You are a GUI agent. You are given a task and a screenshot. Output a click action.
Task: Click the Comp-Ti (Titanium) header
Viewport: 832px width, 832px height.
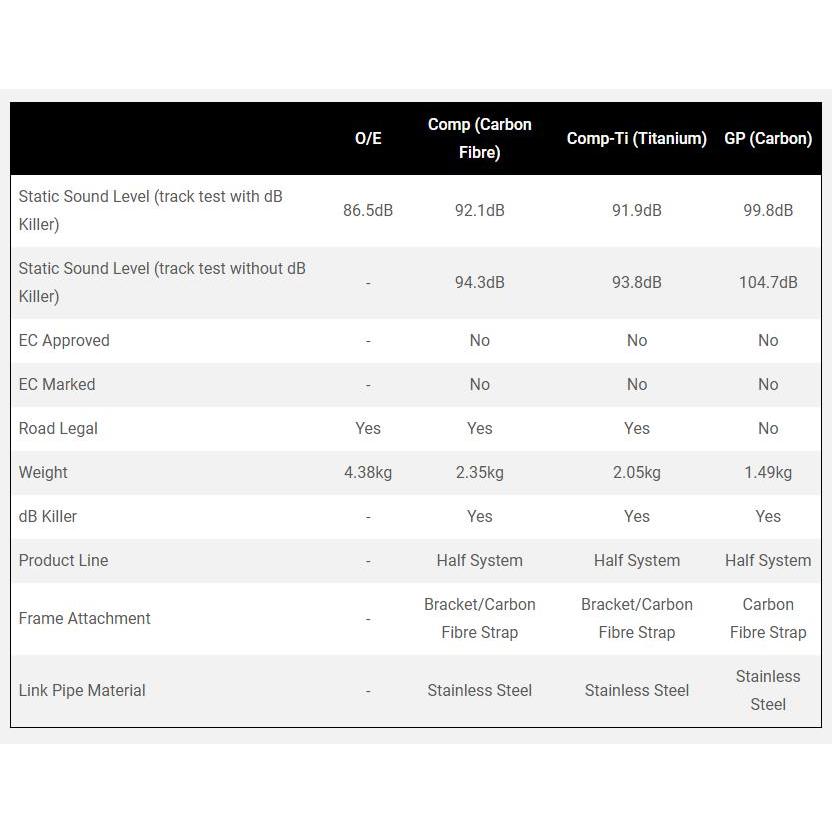(636, 138)
